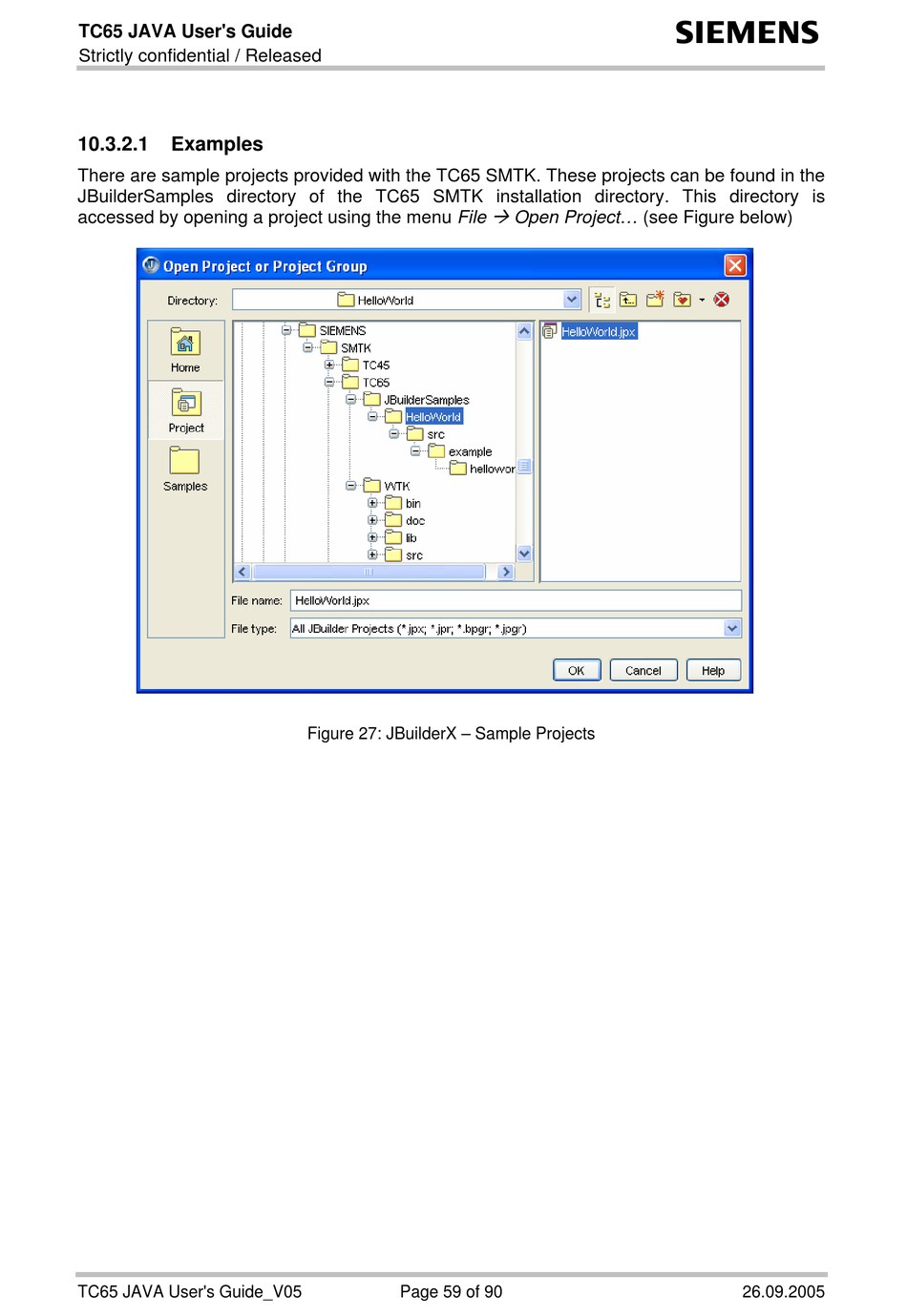Click the Samples shortcut icon

pyautogui.click(x=184, y=461)
